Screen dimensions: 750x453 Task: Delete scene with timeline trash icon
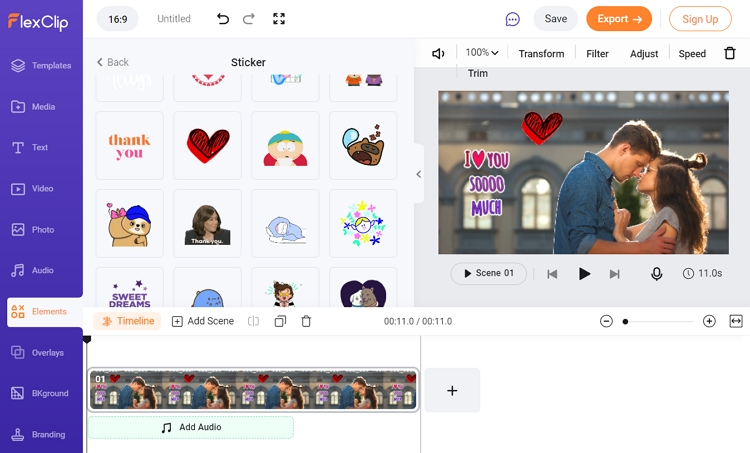pyautogui.click(x=306, y=321)
